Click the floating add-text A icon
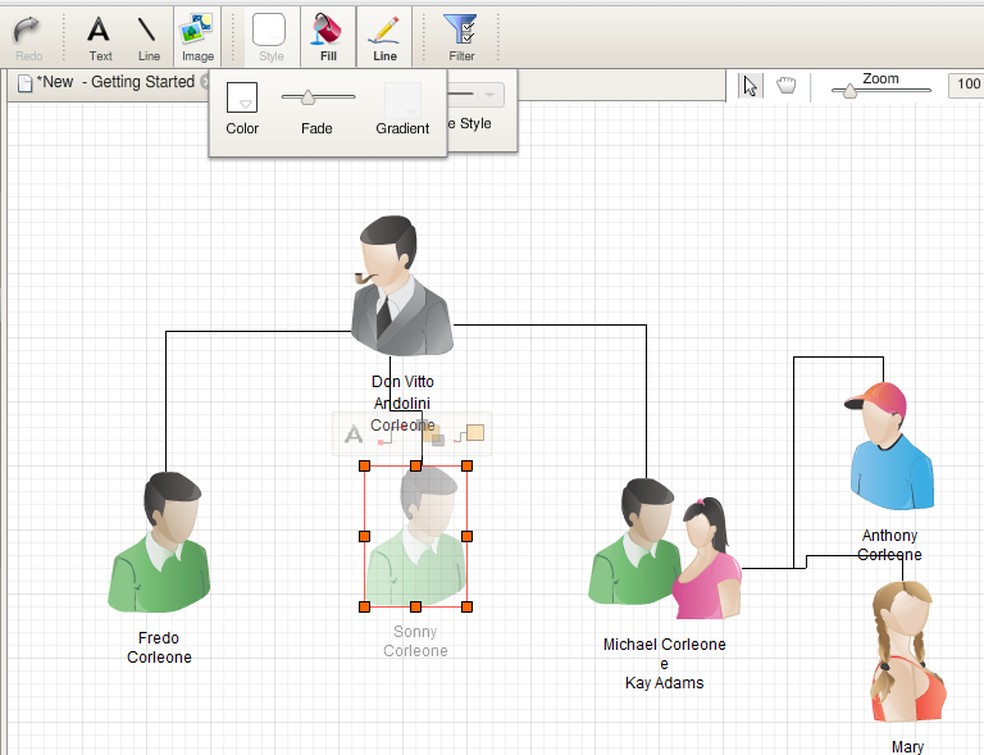 pos(354,434)
